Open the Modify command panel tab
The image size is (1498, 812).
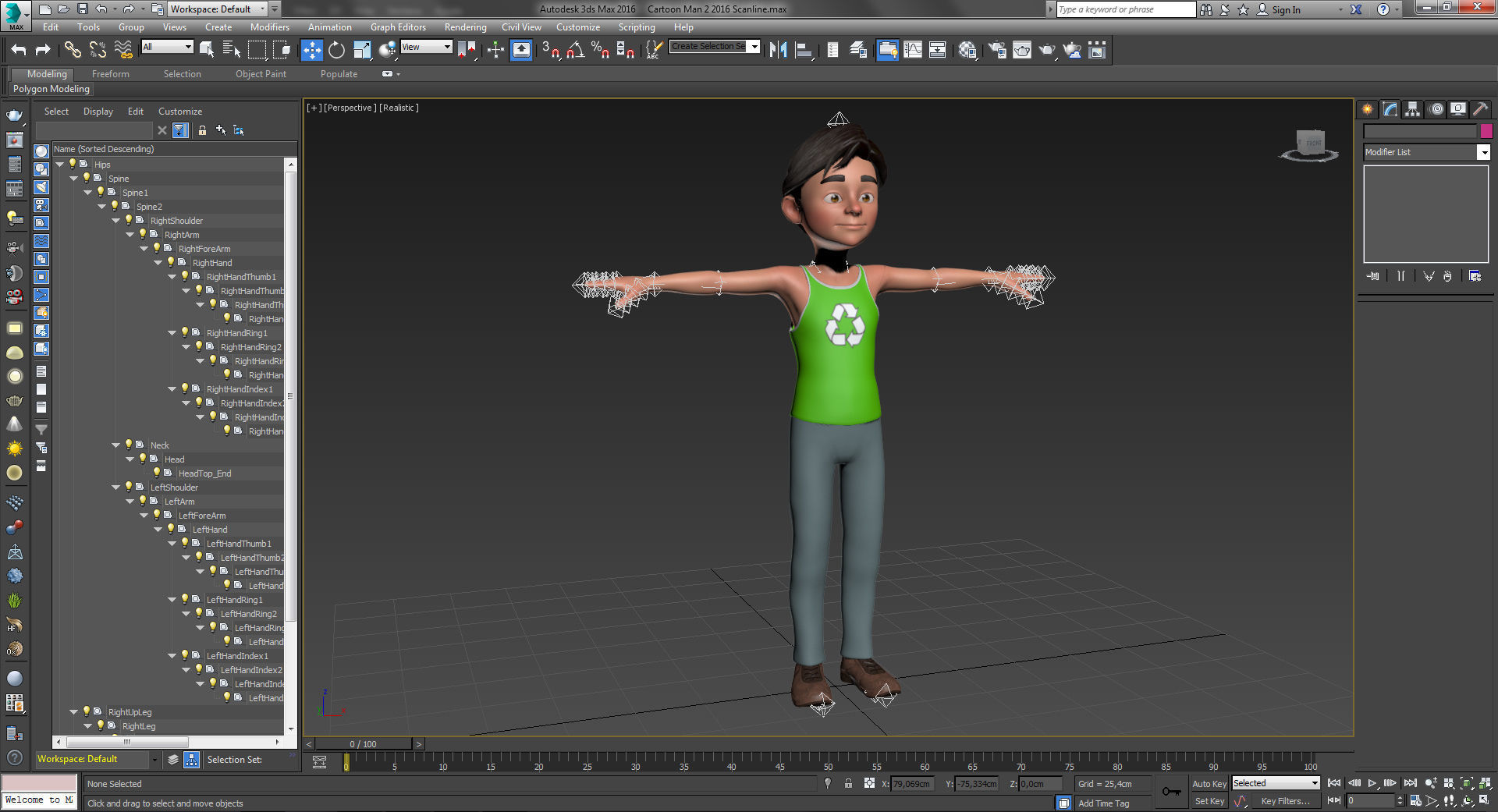point(1390,109)
